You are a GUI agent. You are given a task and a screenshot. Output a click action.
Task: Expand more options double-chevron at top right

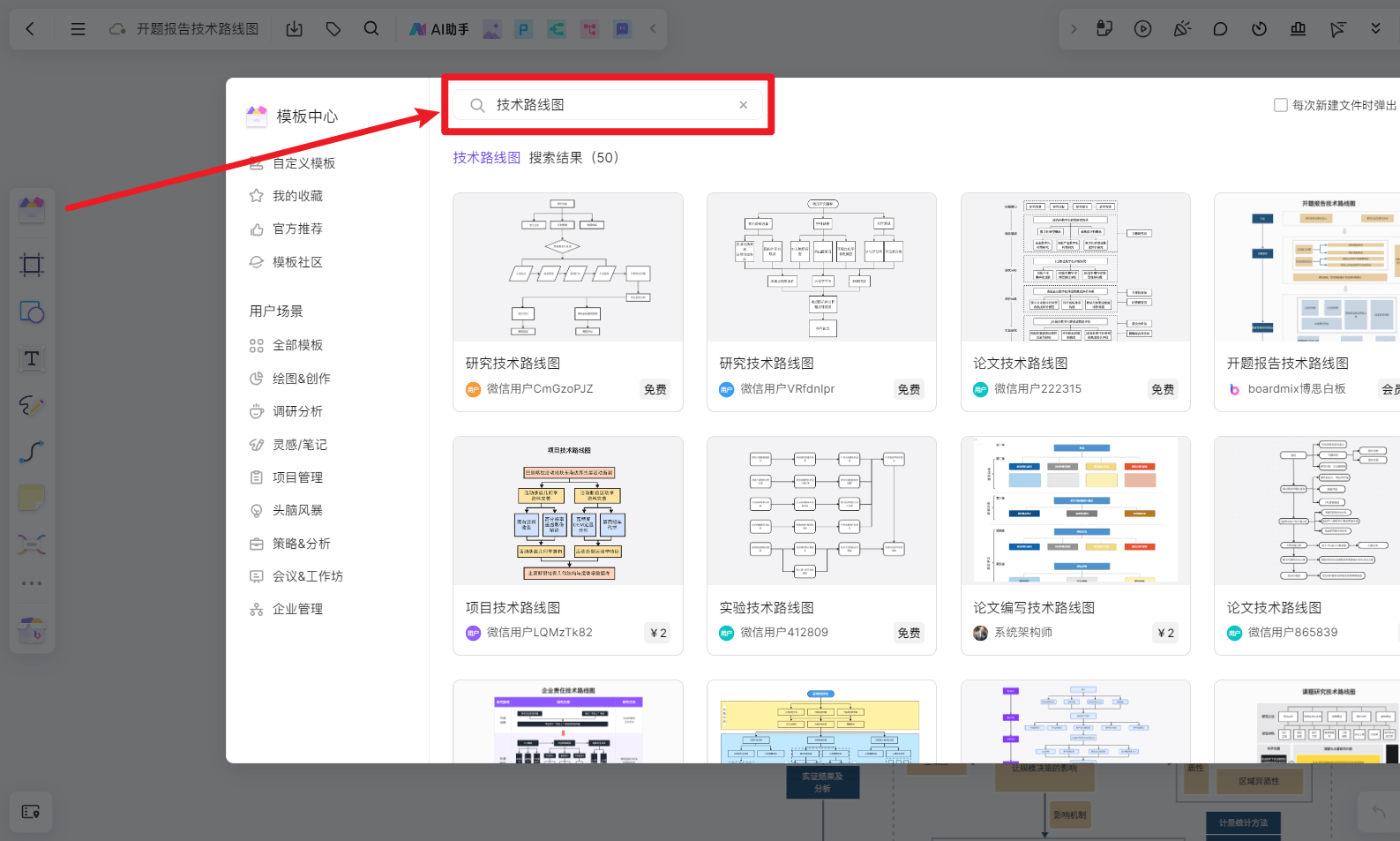pyautogui.click(x=1375, y=29)
